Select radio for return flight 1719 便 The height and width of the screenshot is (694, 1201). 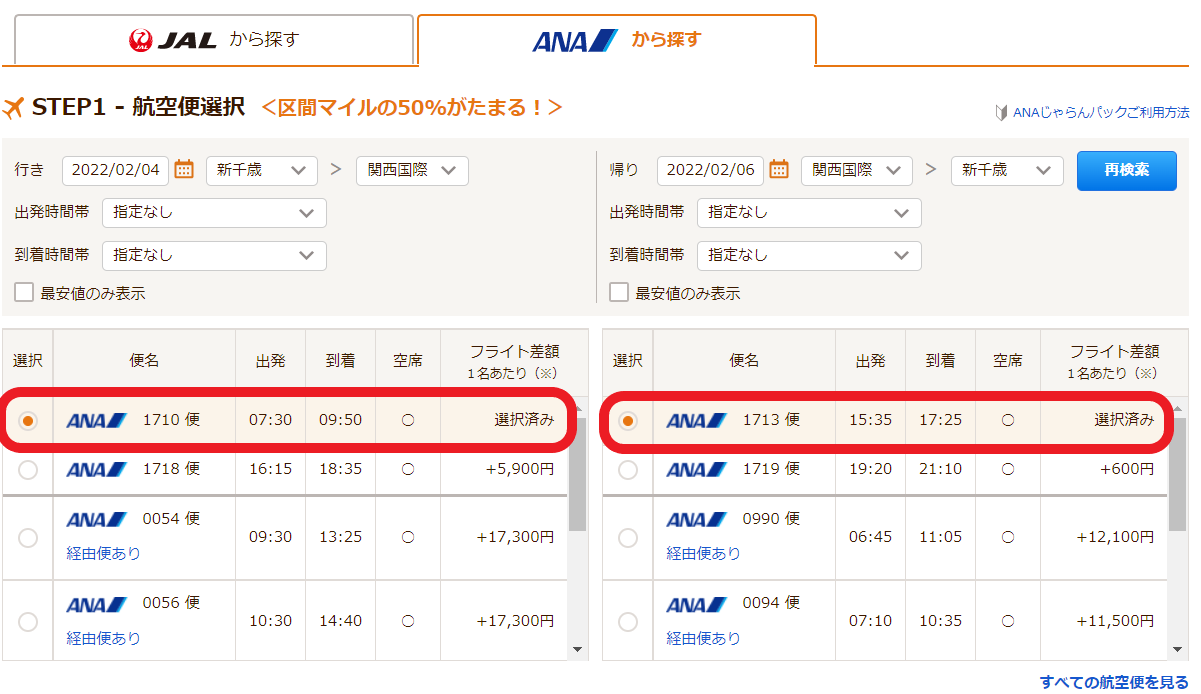628,469
